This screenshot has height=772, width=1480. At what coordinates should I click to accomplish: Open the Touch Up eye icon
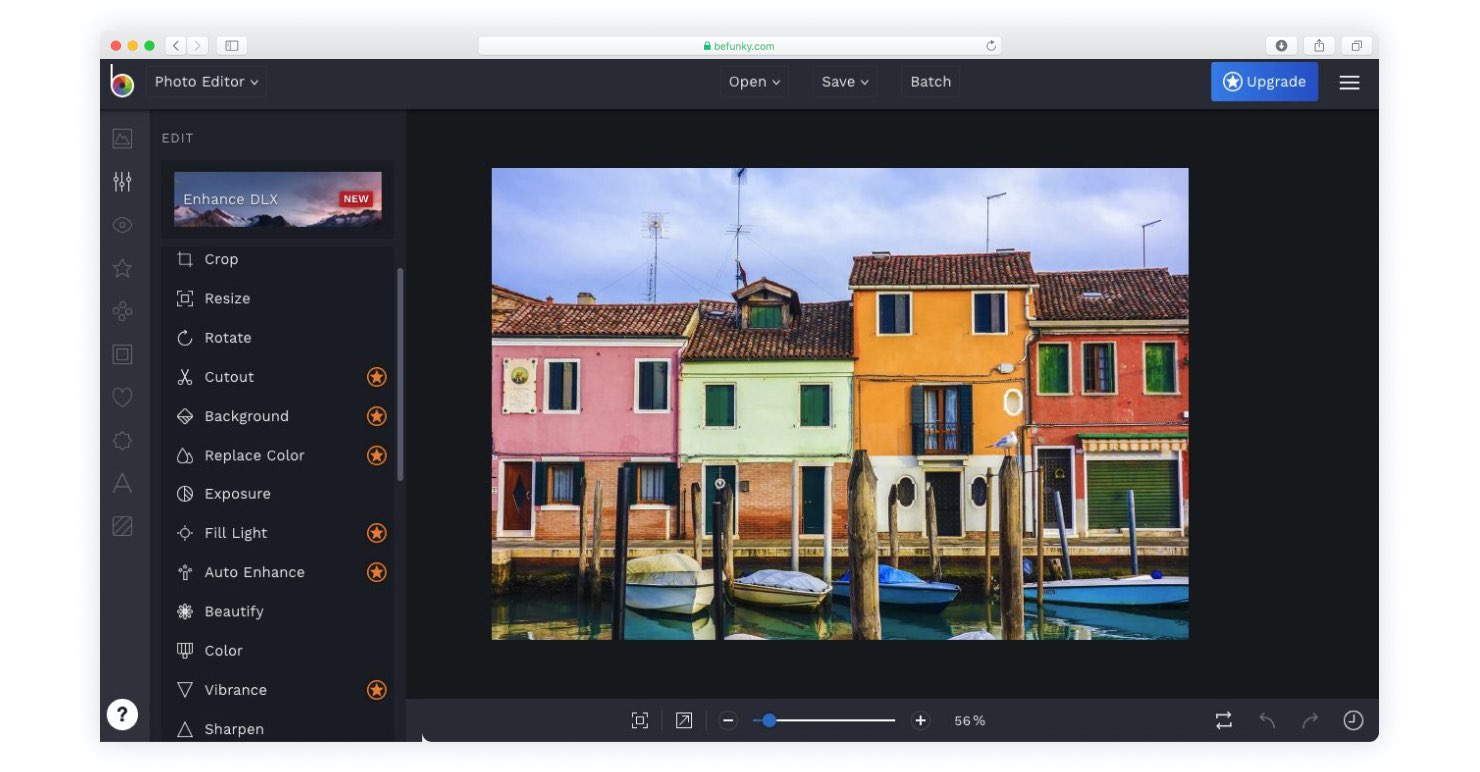[x=122, y=225]
